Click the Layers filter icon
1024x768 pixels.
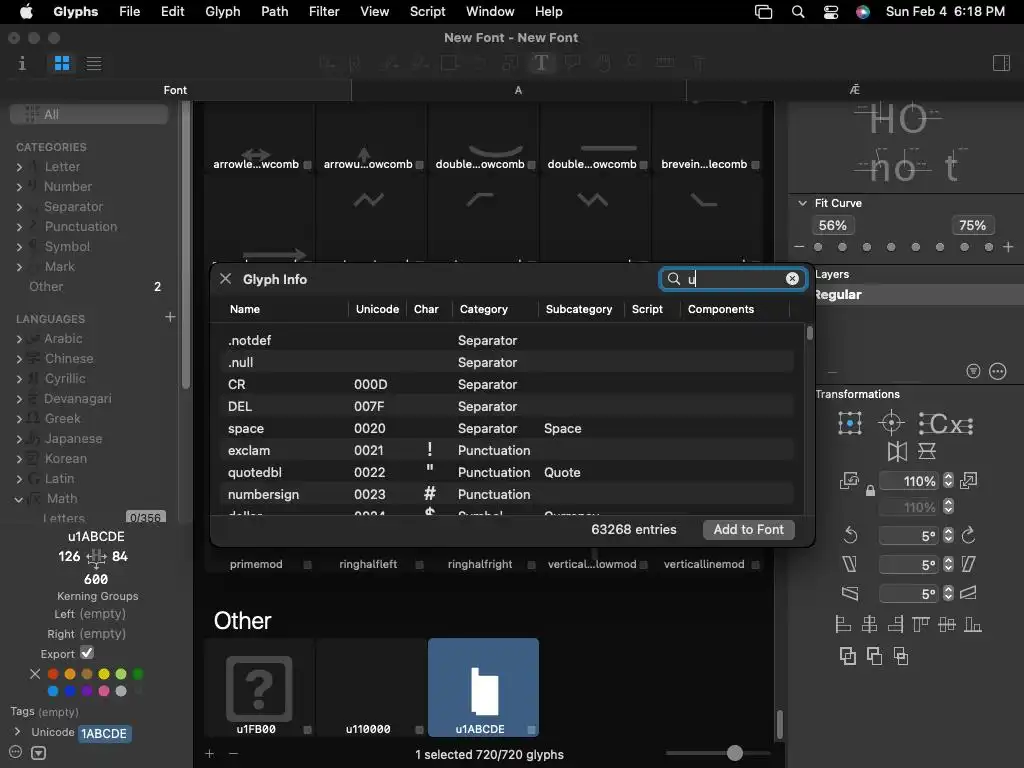coord(973,372)
